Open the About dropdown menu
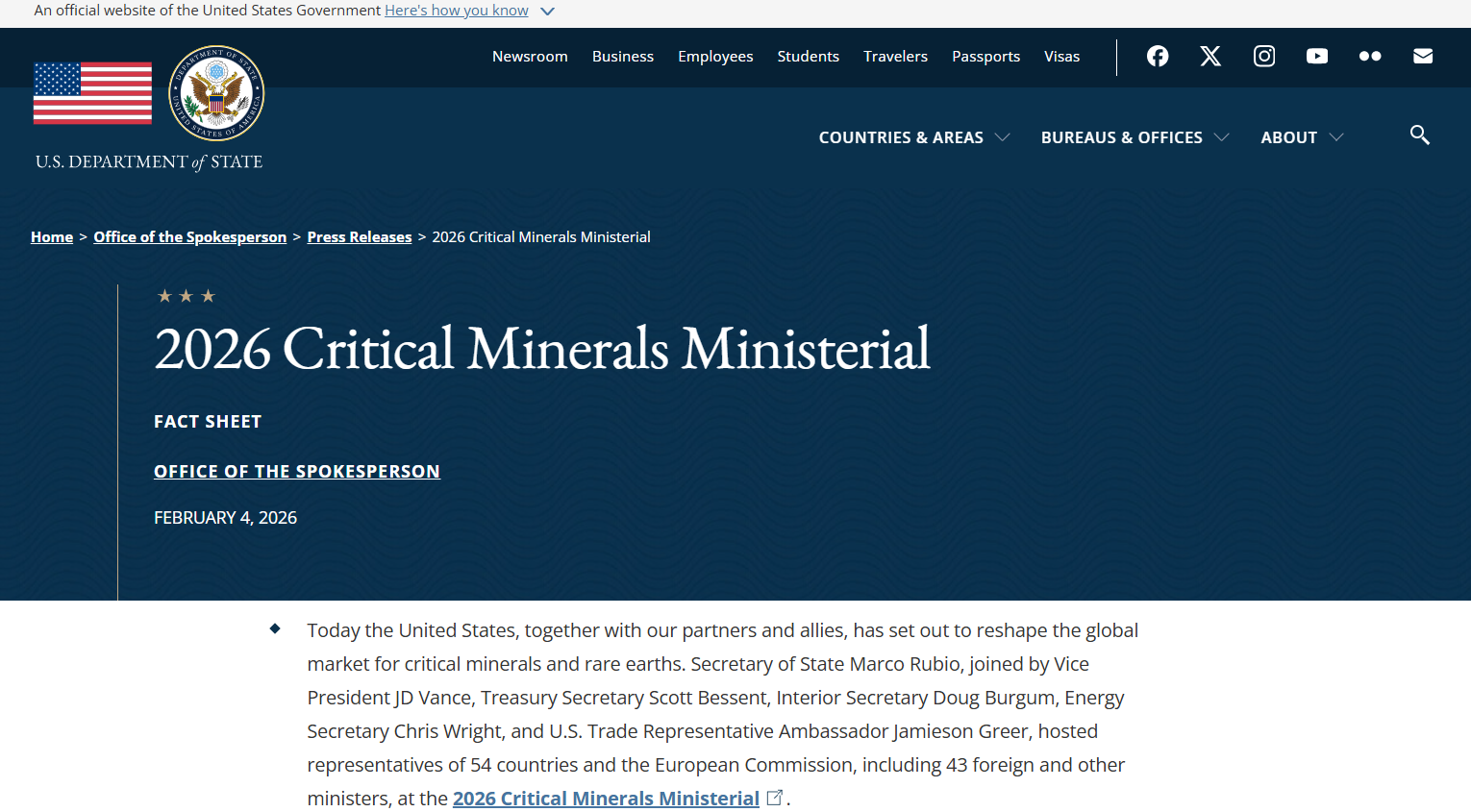1471x812 pixels. pyautogui.click(x=1301, y=137)
